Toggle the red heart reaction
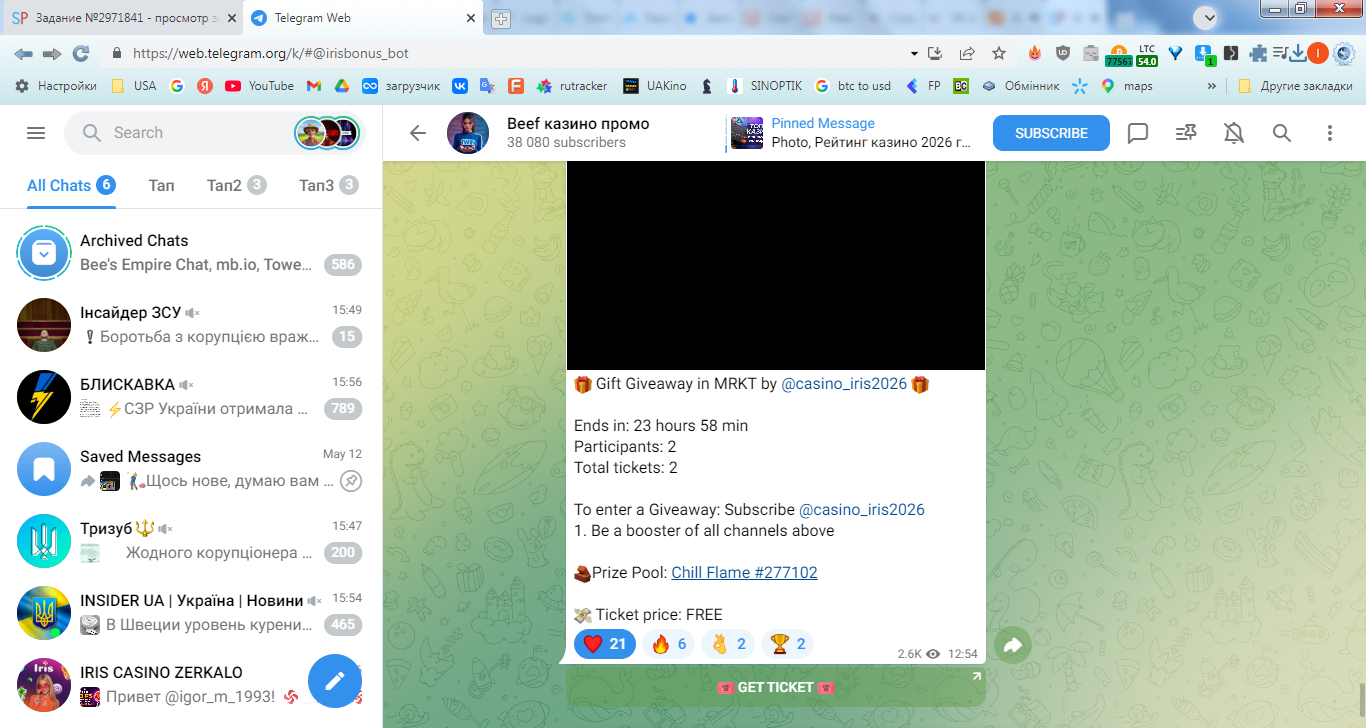Viewport: 1366px width, 728px height. [x=605, y=644]
